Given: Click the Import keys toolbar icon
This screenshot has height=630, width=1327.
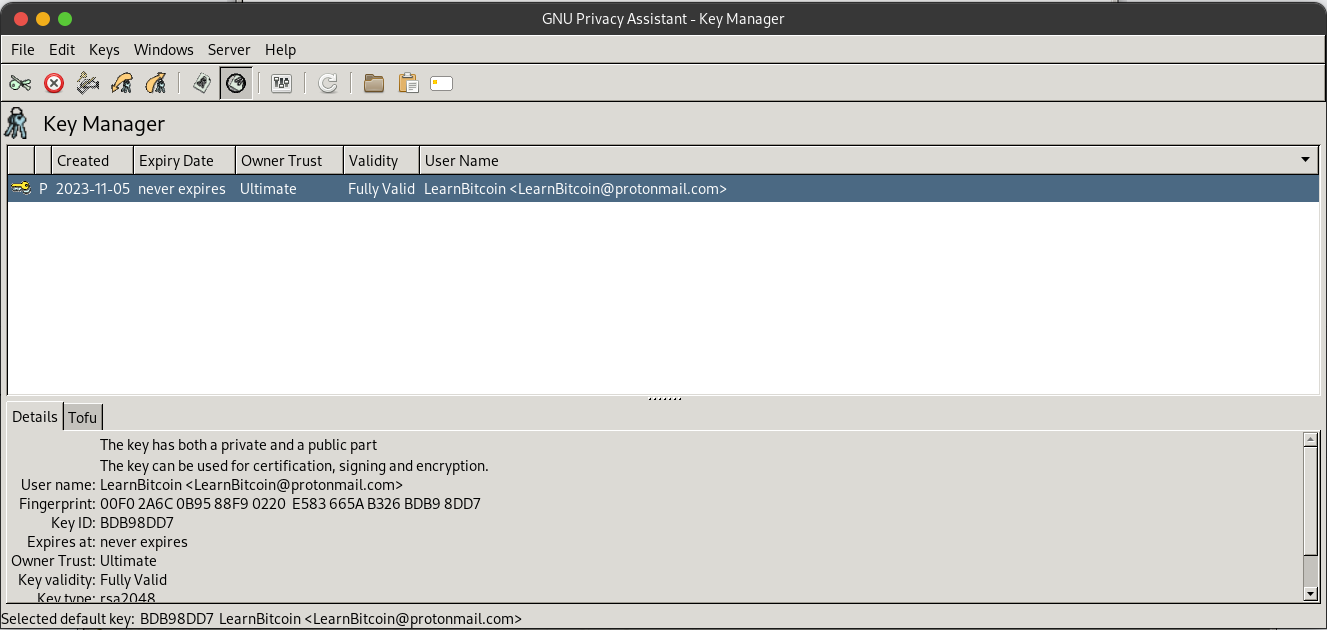Looking at the screenshot, I should coord(122,84).
